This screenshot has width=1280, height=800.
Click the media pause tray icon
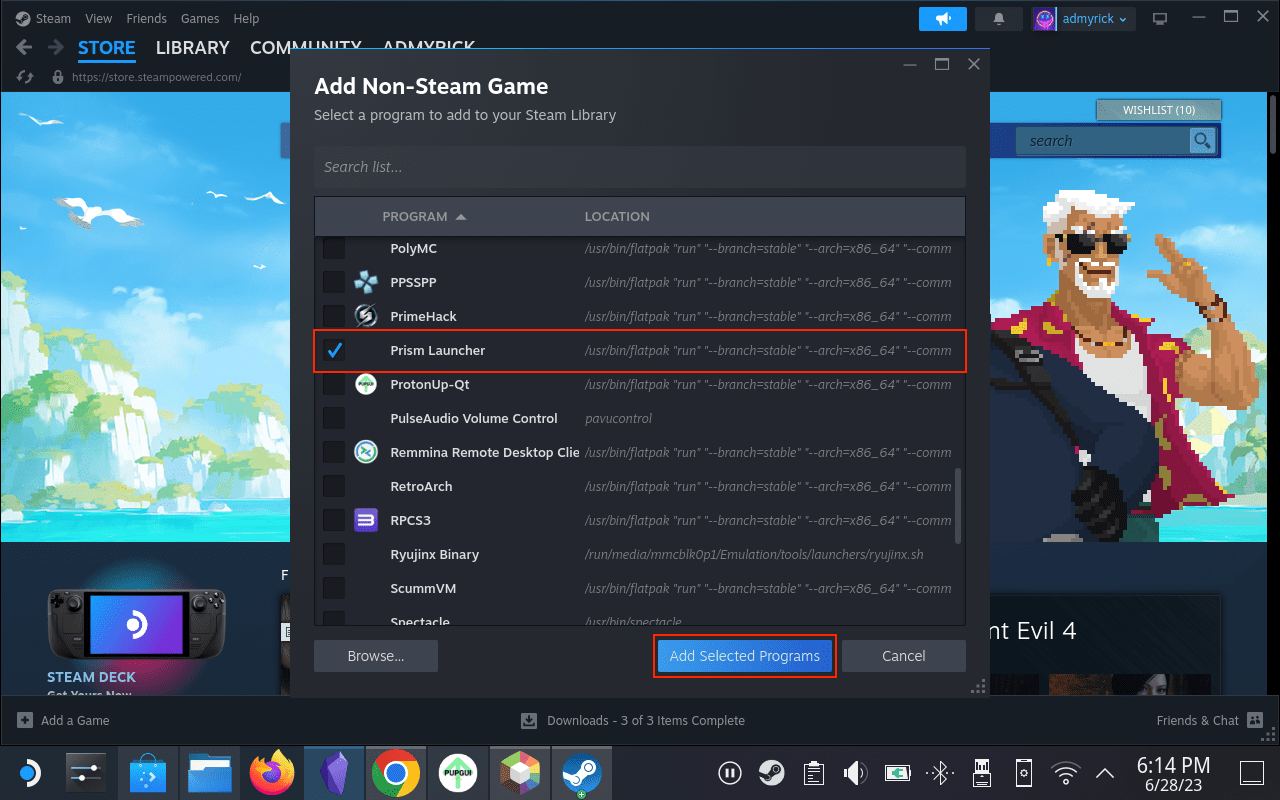tap(730, 773)
